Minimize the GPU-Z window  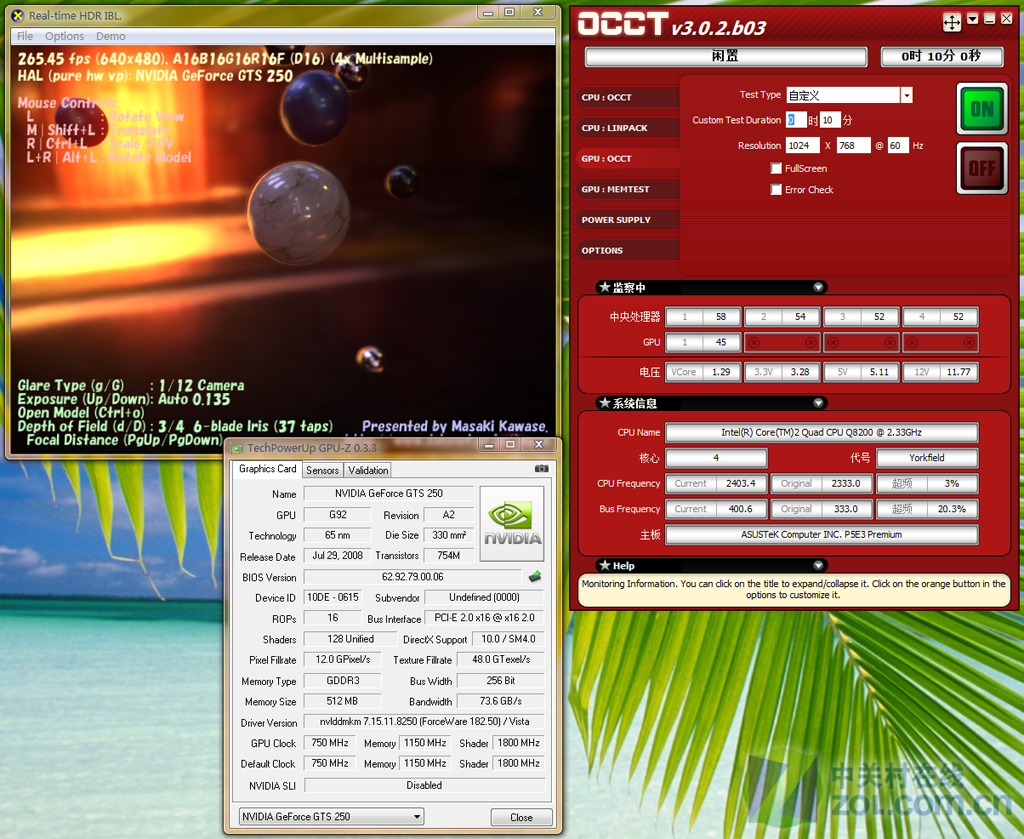(x=488, y=445)
